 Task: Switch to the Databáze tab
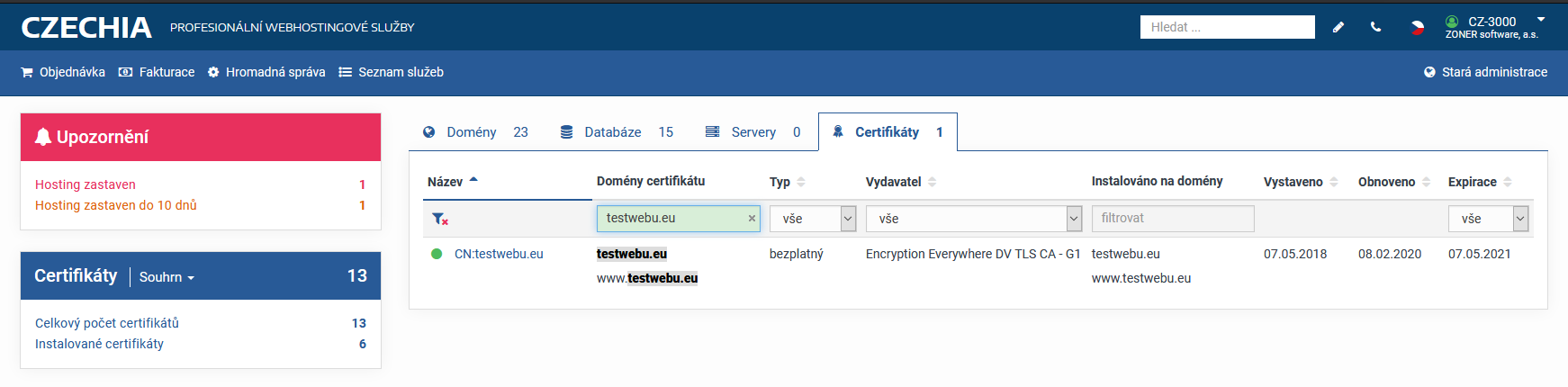(615, 132)
